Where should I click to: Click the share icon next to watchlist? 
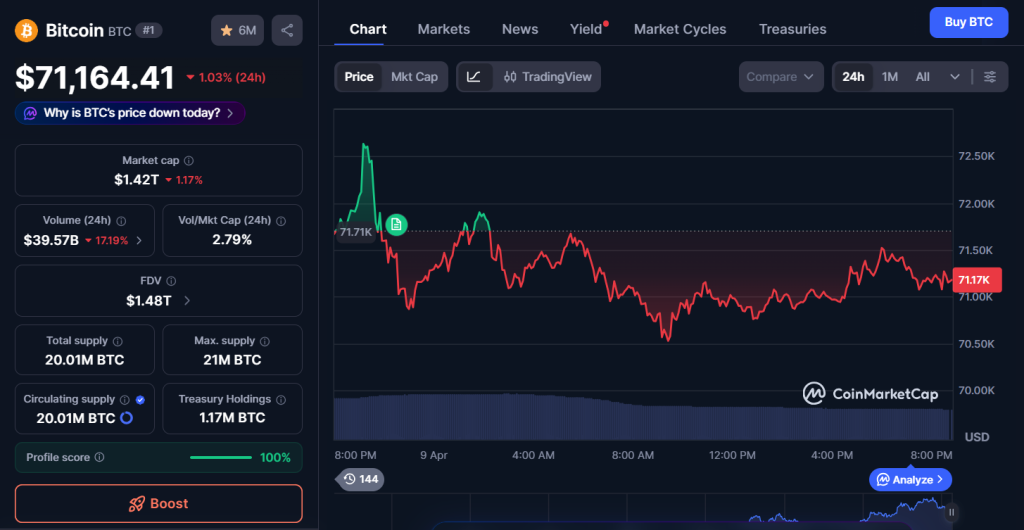(x=287, y=31)
